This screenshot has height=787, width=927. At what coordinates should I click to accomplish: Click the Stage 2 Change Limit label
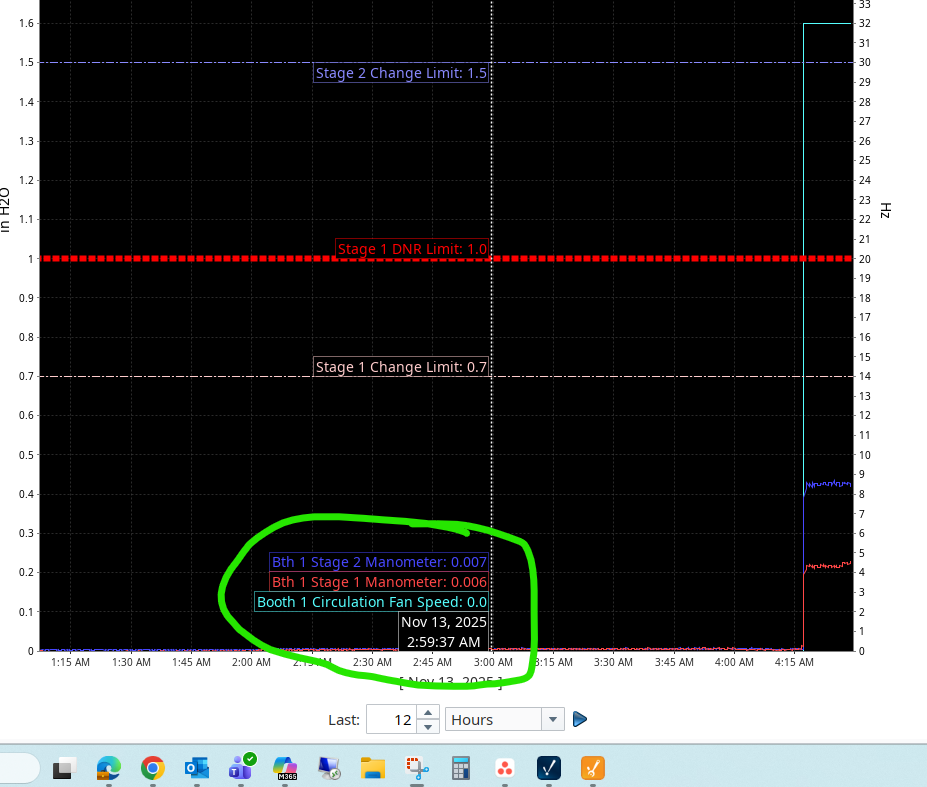401,73
